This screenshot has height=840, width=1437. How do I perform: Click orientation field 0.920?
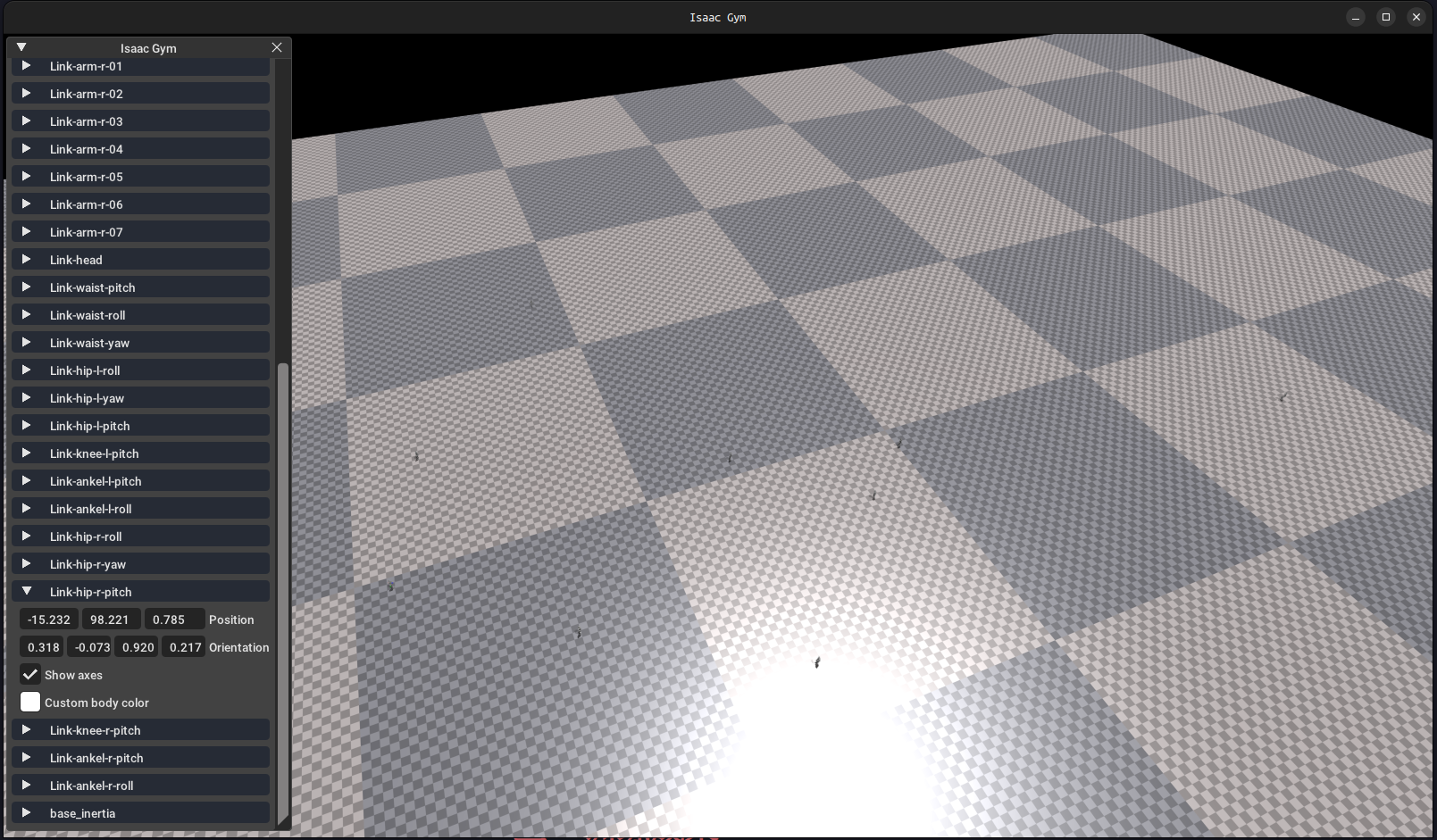[x=138, y=647]
